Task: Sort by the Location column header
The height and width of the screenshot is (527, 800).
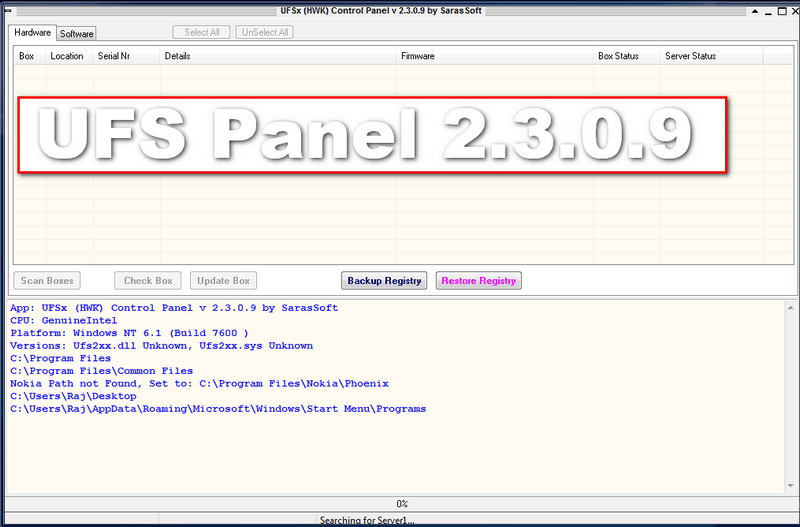Action: [x=70, y=56]
